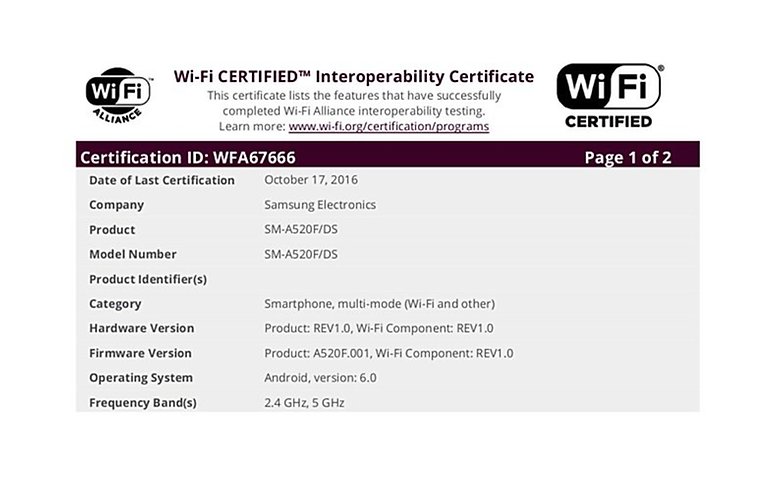Select SM-A520F/DS in the Product row
Image resolution: width=782 pixels, height=491 pixels.
[x=301, y=229]
